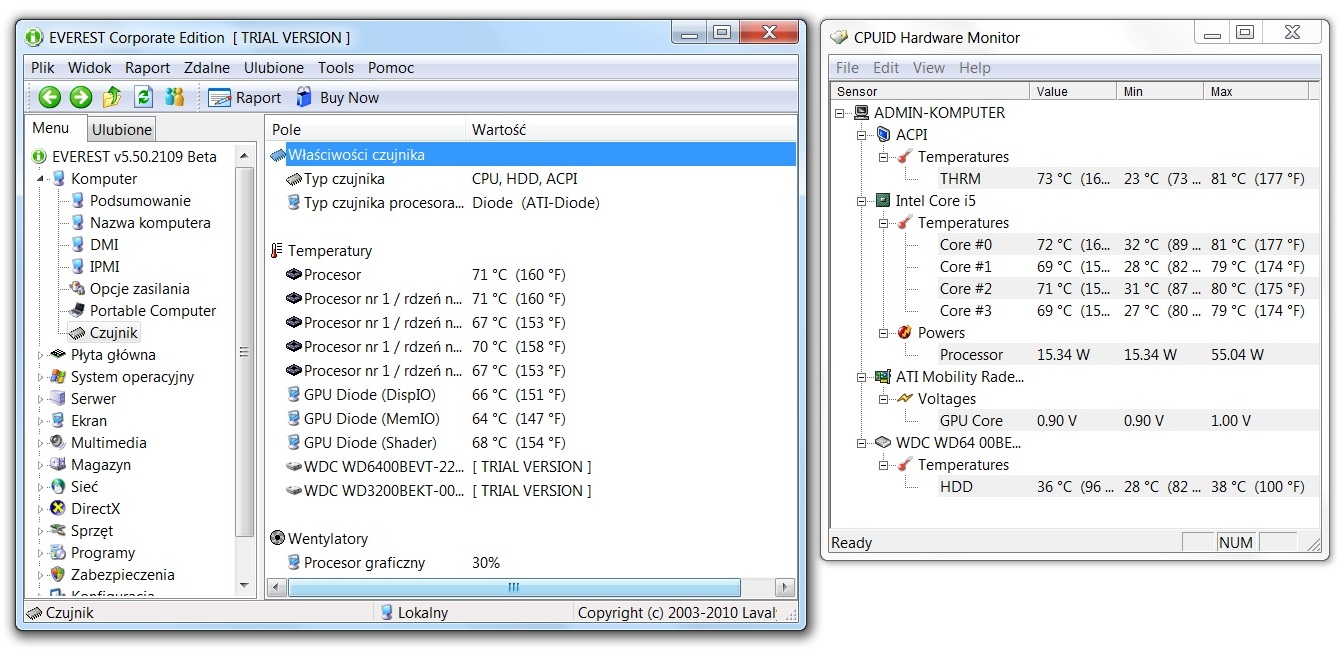Screen dimensions: 1341x651
Task: Open the Raport toolbar button
Action: (245, 97)
